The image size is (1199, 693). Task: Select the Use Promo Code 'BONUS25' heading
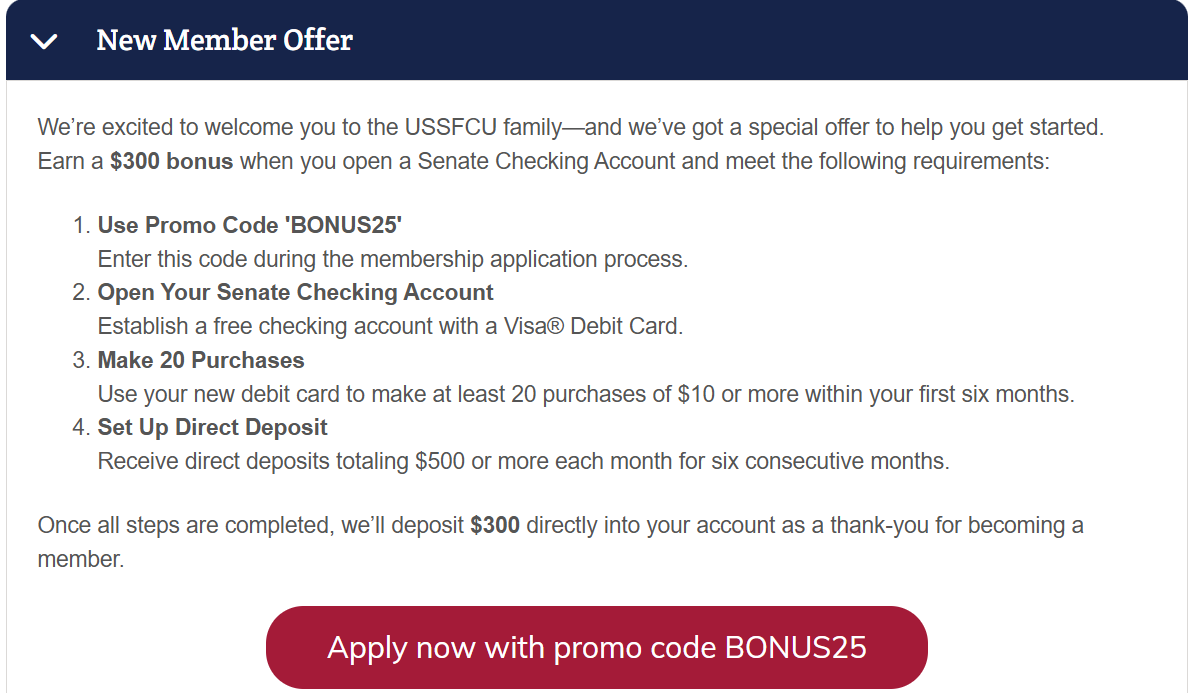pyautogui.click(x=249, y=225)
